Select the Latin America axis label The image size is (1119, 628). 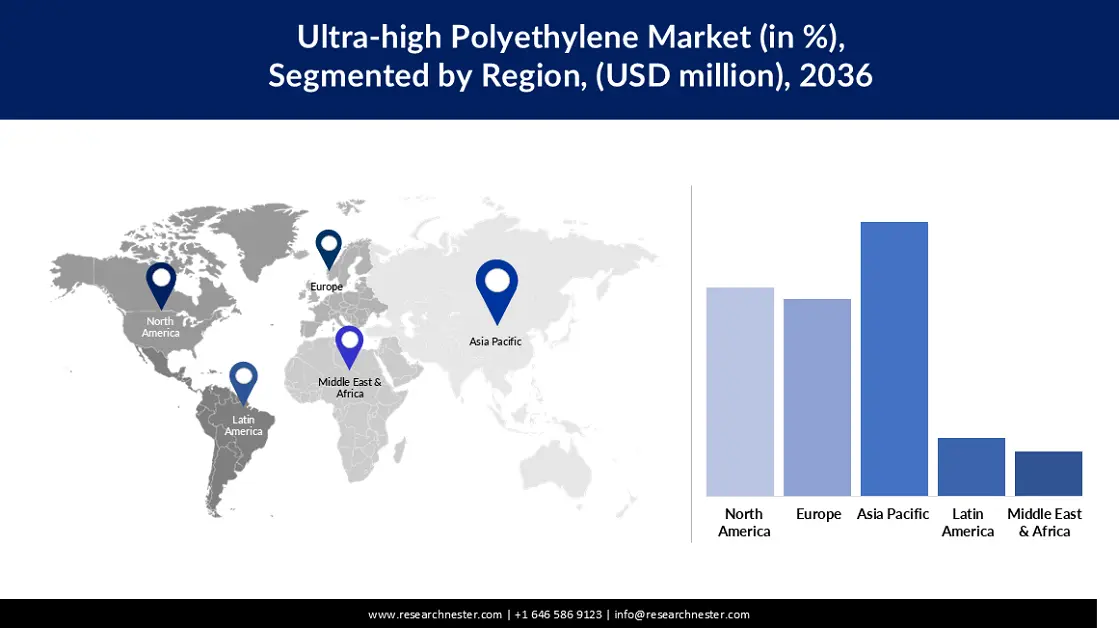pyautogui.click(x=967, y=522)
